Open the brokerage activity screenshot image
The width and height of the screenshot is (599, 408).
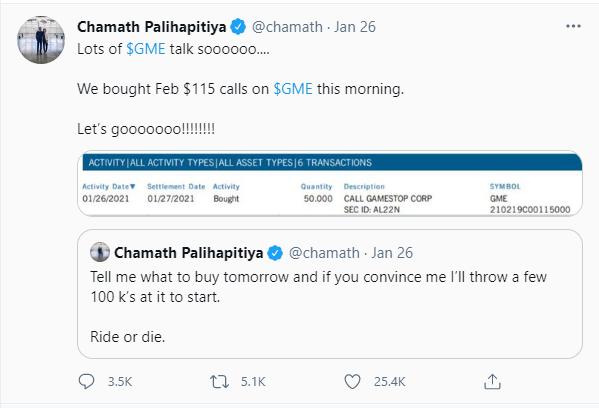pos(330,184)
